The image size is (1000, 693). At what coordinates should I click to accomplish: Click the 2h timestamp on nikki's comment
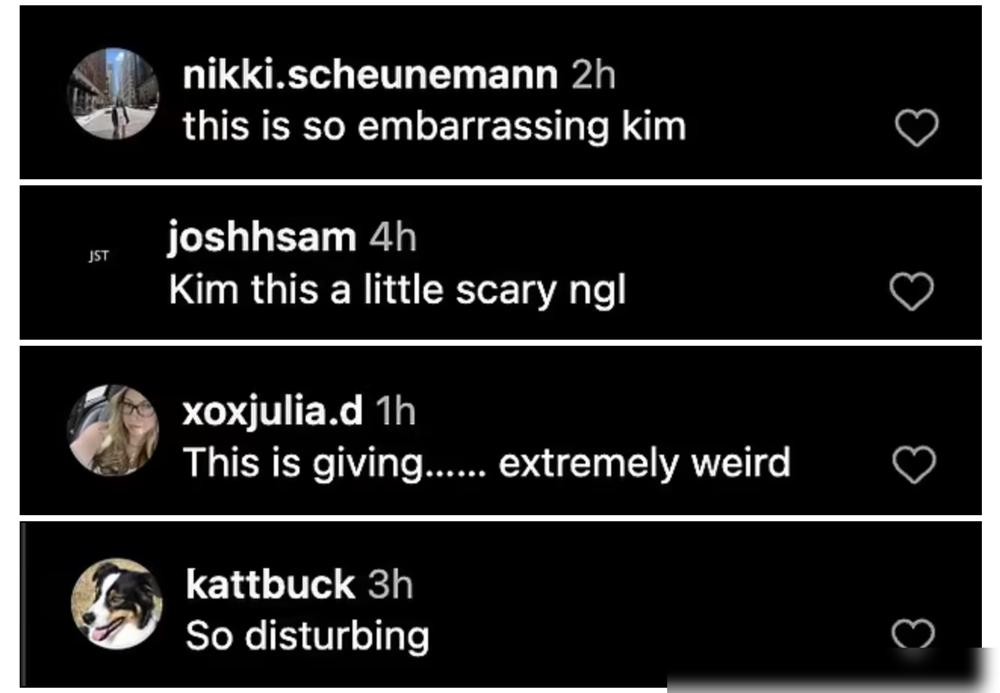coord(593,75)
